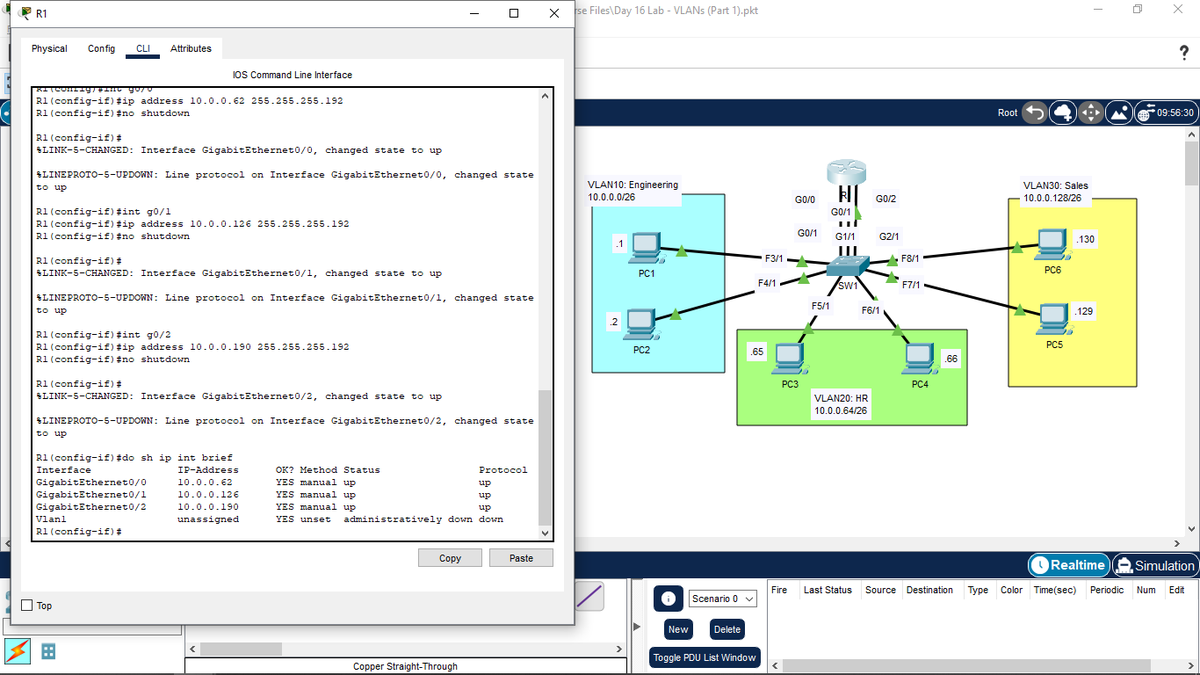Click the workspace vertical scrollbar thumb

[x=1190, y=163]
